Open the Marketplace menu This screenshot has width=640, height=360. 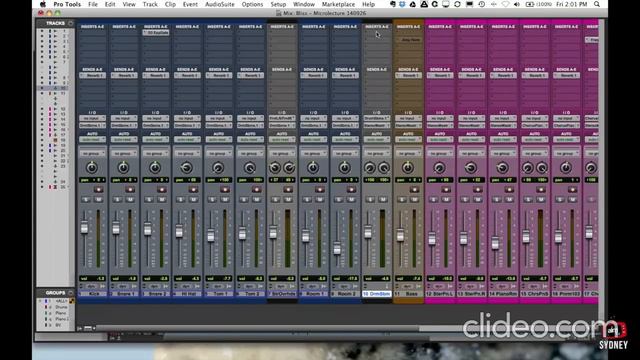(338, 4)
